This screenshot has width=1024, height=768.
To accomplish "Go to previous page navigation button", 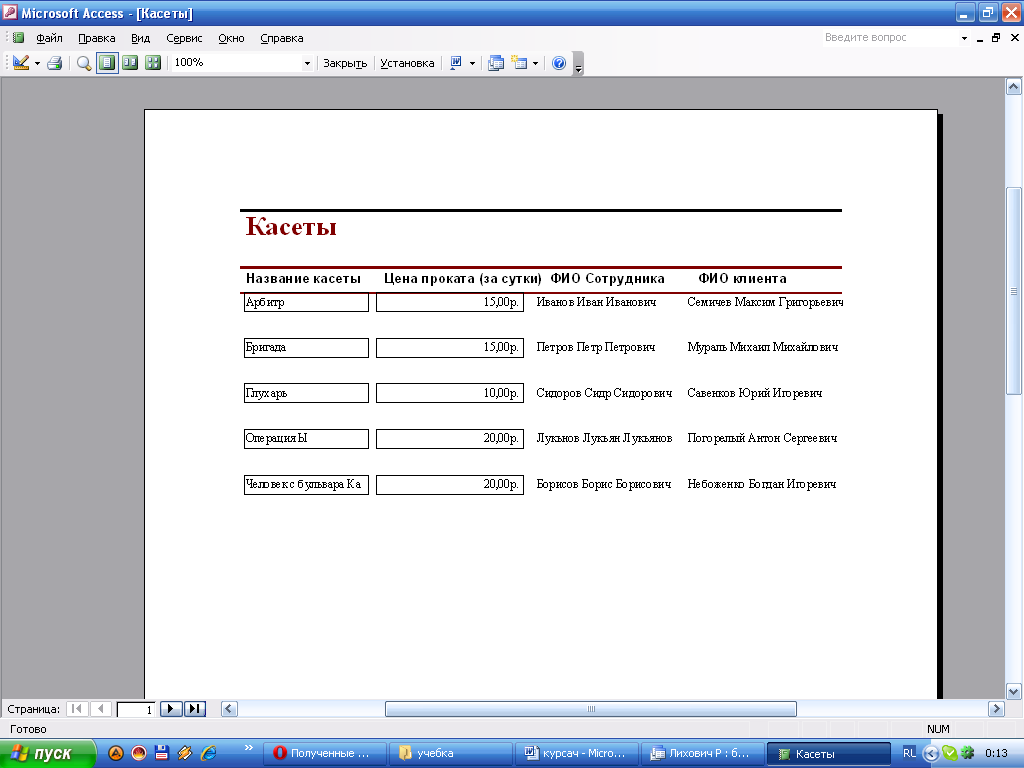I will [x=101, y=709].
